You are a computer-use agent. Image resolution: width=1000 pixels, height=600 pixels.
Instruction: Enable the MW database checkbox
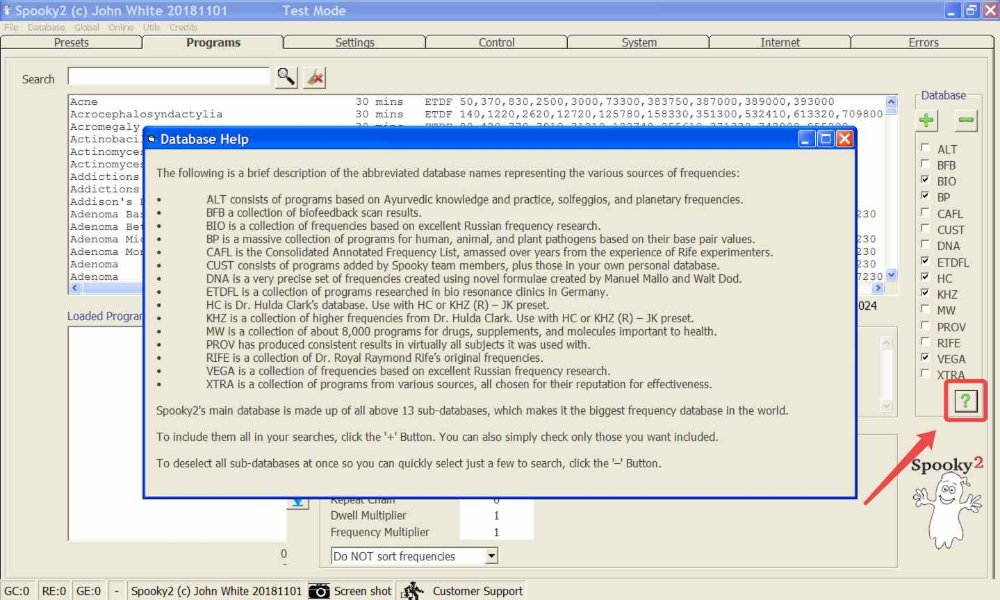925,309
